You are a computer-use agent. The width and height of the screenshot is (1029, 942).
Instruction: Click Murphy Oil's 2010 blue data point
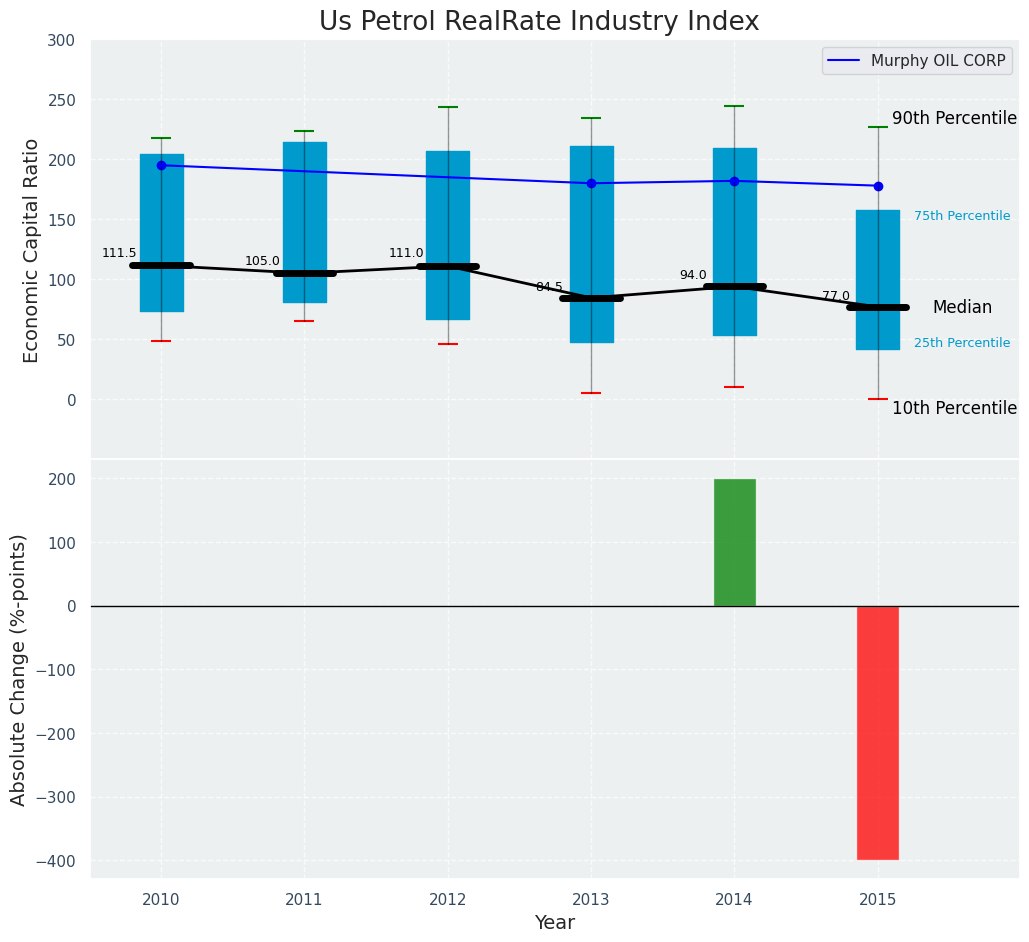click(161, 165)
